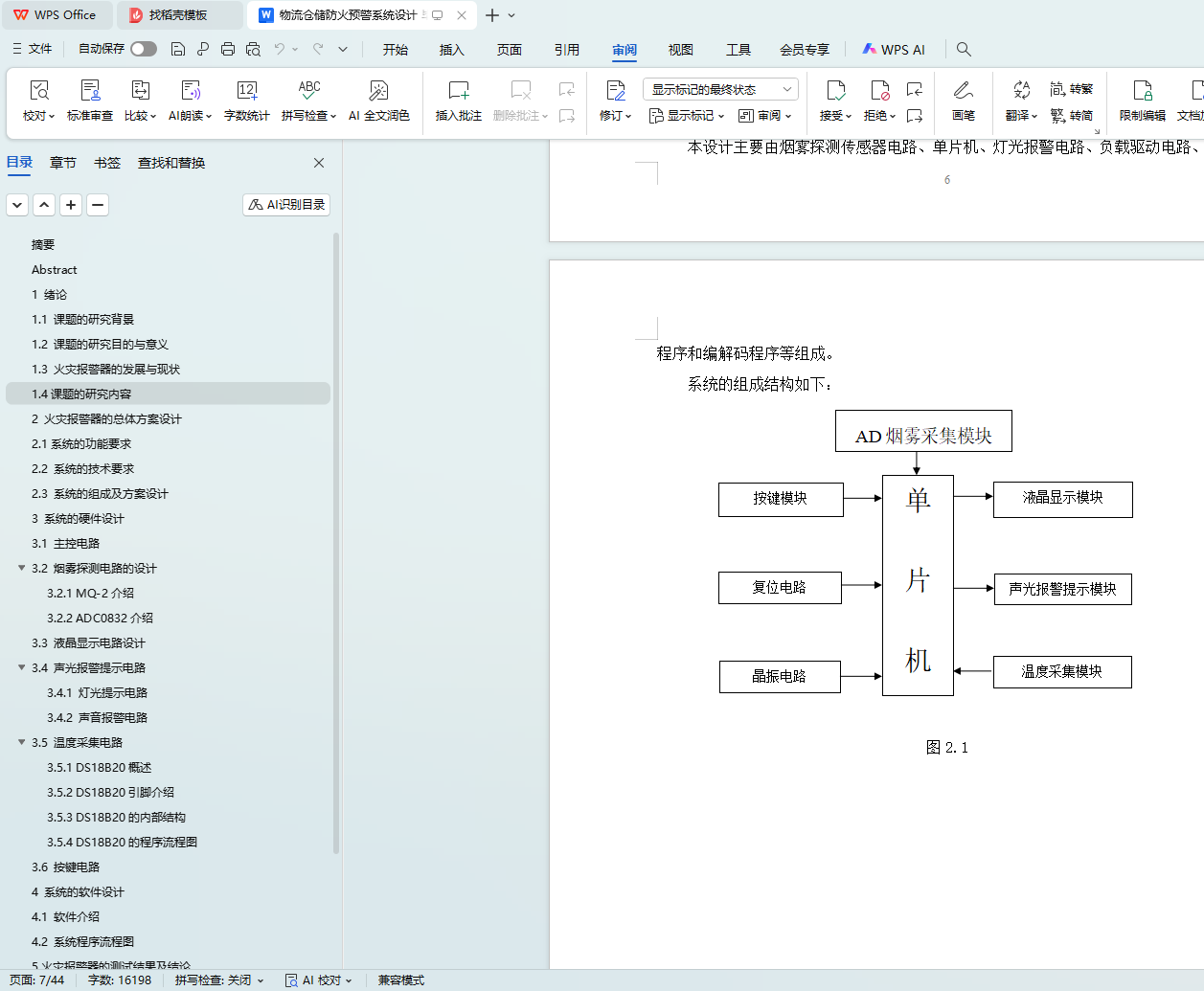Select the 画笔 pen tool
Screen dimensions: 1204x991
[964, 101]
